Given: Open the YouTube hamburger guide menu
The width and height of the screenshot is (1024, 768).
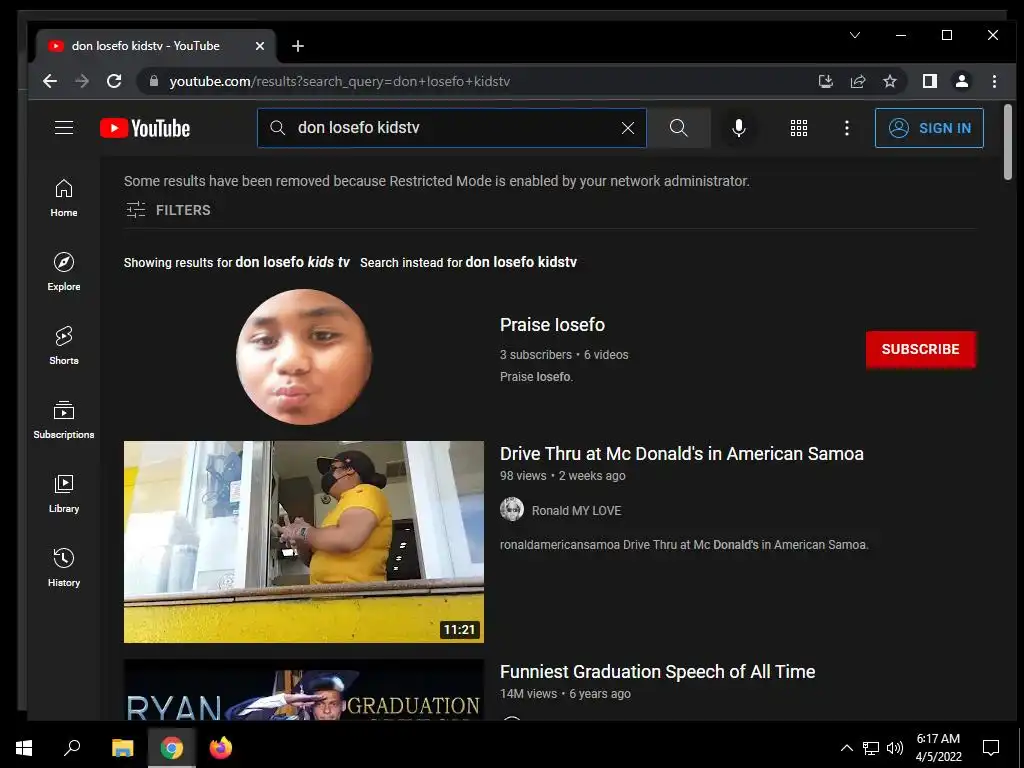Looking at the screenshot, I should (64, 127).
